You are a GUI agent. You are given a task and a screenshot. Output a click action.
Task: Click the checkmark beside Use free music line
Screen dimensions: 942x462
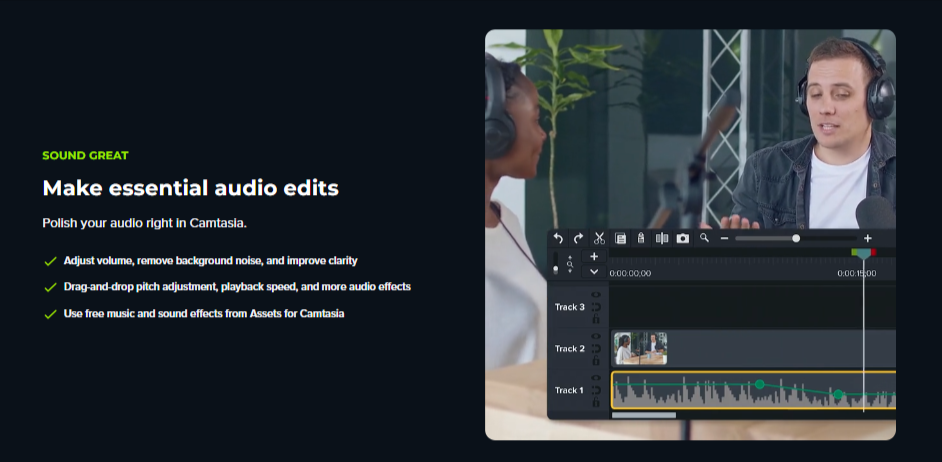(50, 314)
